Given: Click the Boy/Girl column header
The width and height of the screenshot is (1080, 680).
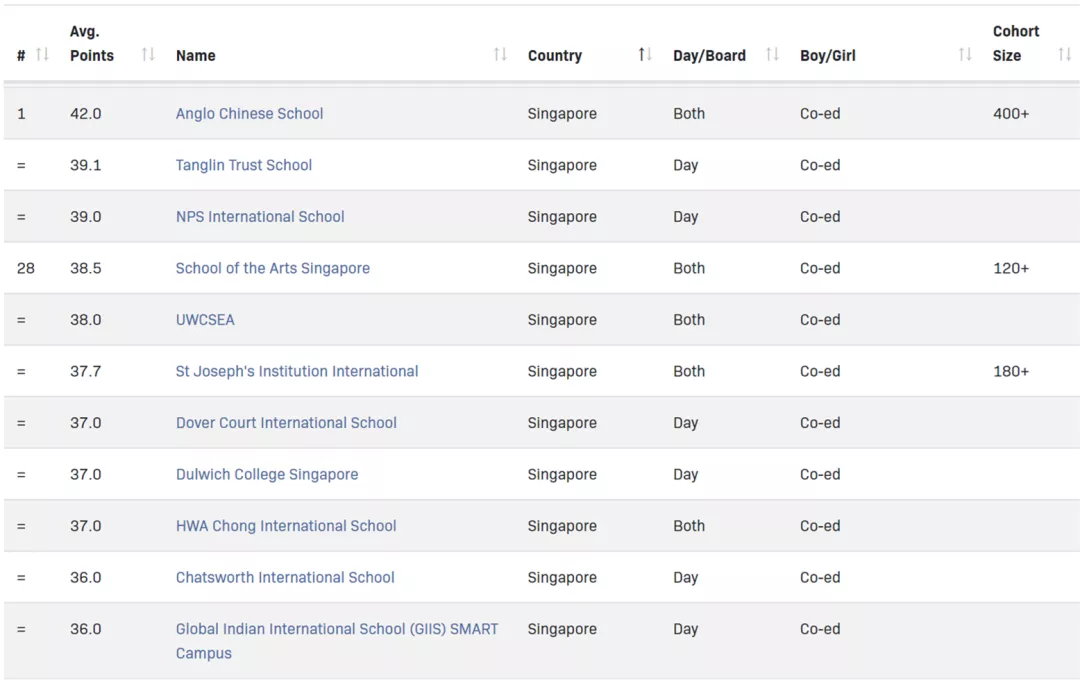Looking at the screenshot, I should [x=827, y=56].
